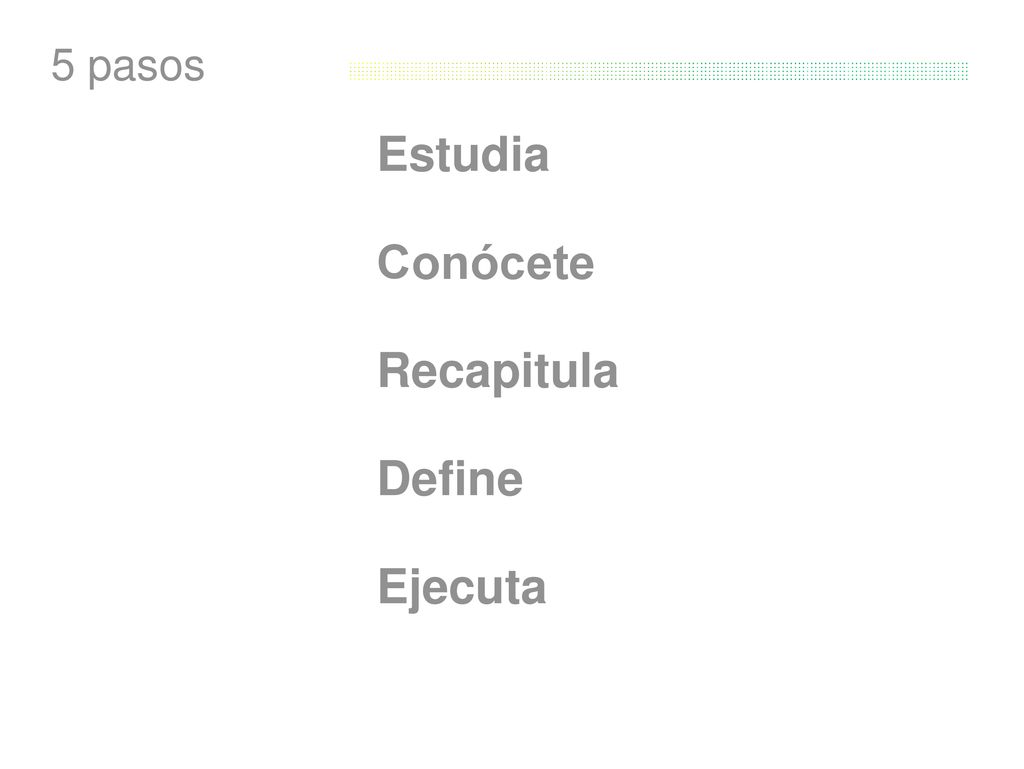Select the word 'Recapitula'

pos(498,371)
